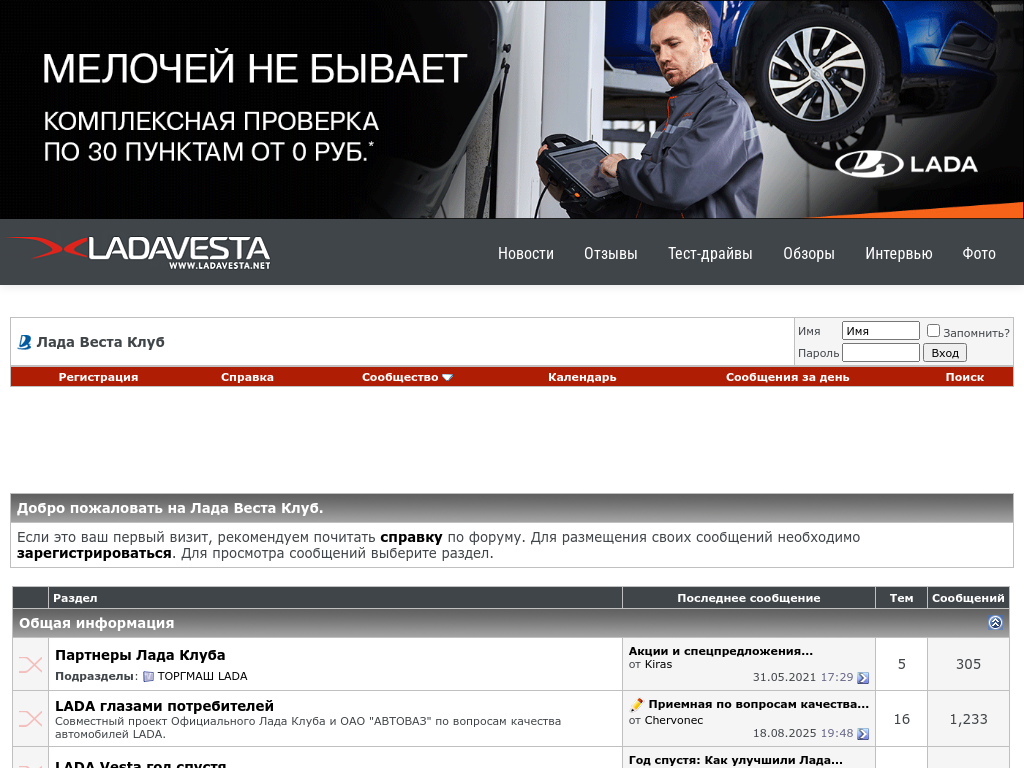Open the справку help link in welcome text
Screen dimensions: 1024x768
pyautogui.click(x=410, y=537)
